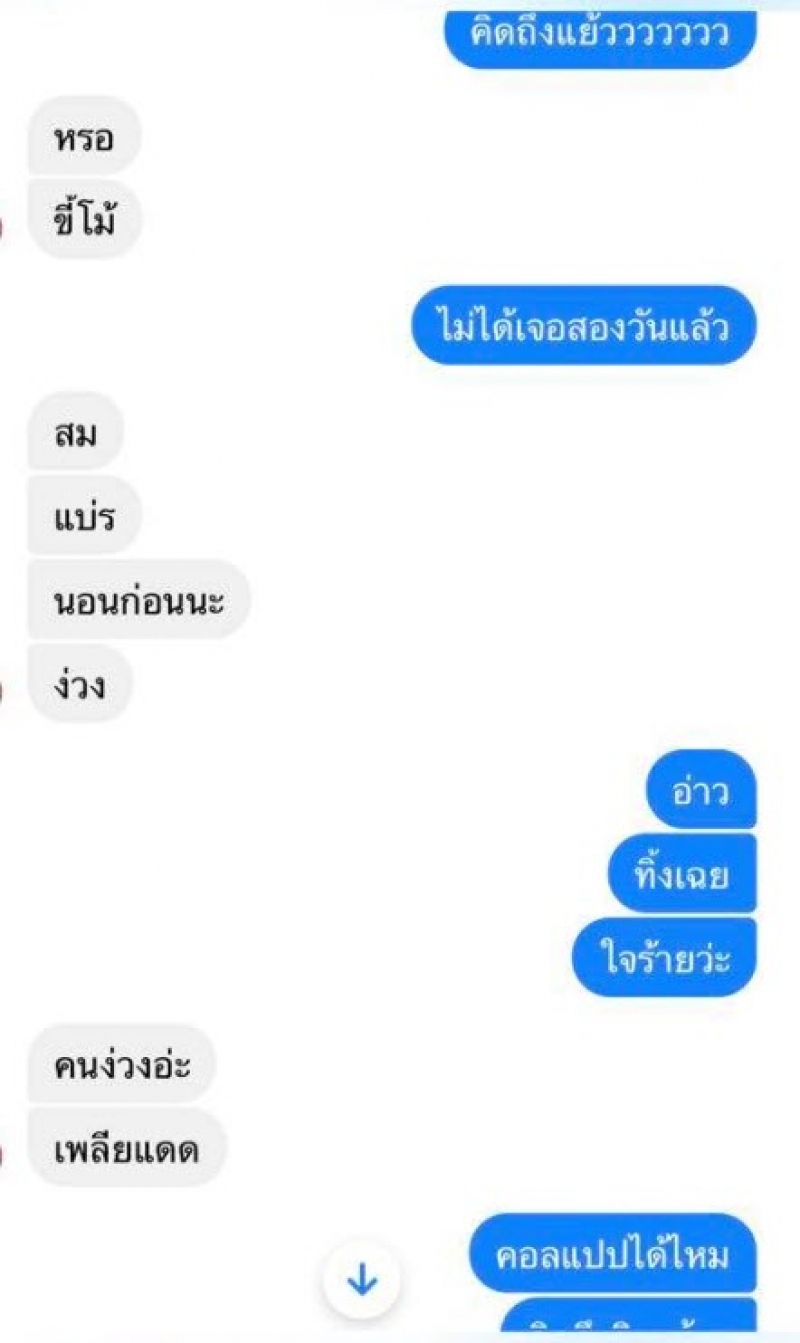Tap the received message คนง่วงอ่ะ
The width and height of the screenshot is (800, 1343).
pos(121,1064)
